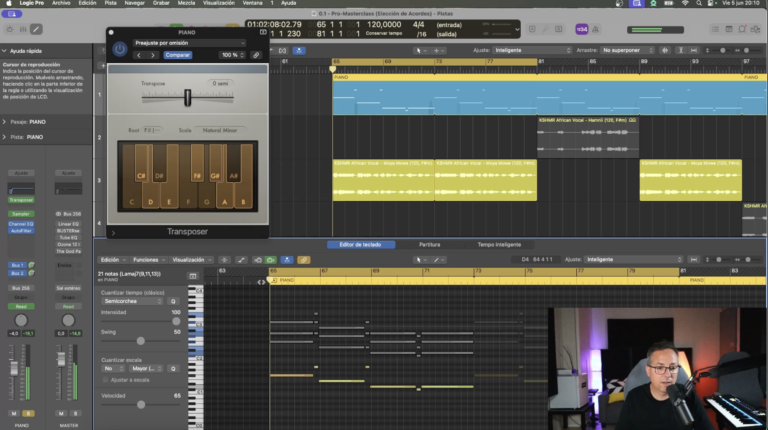Go to the next preset in the Transposer
This screenshot has width=768, height=430.
pos(153,55)
